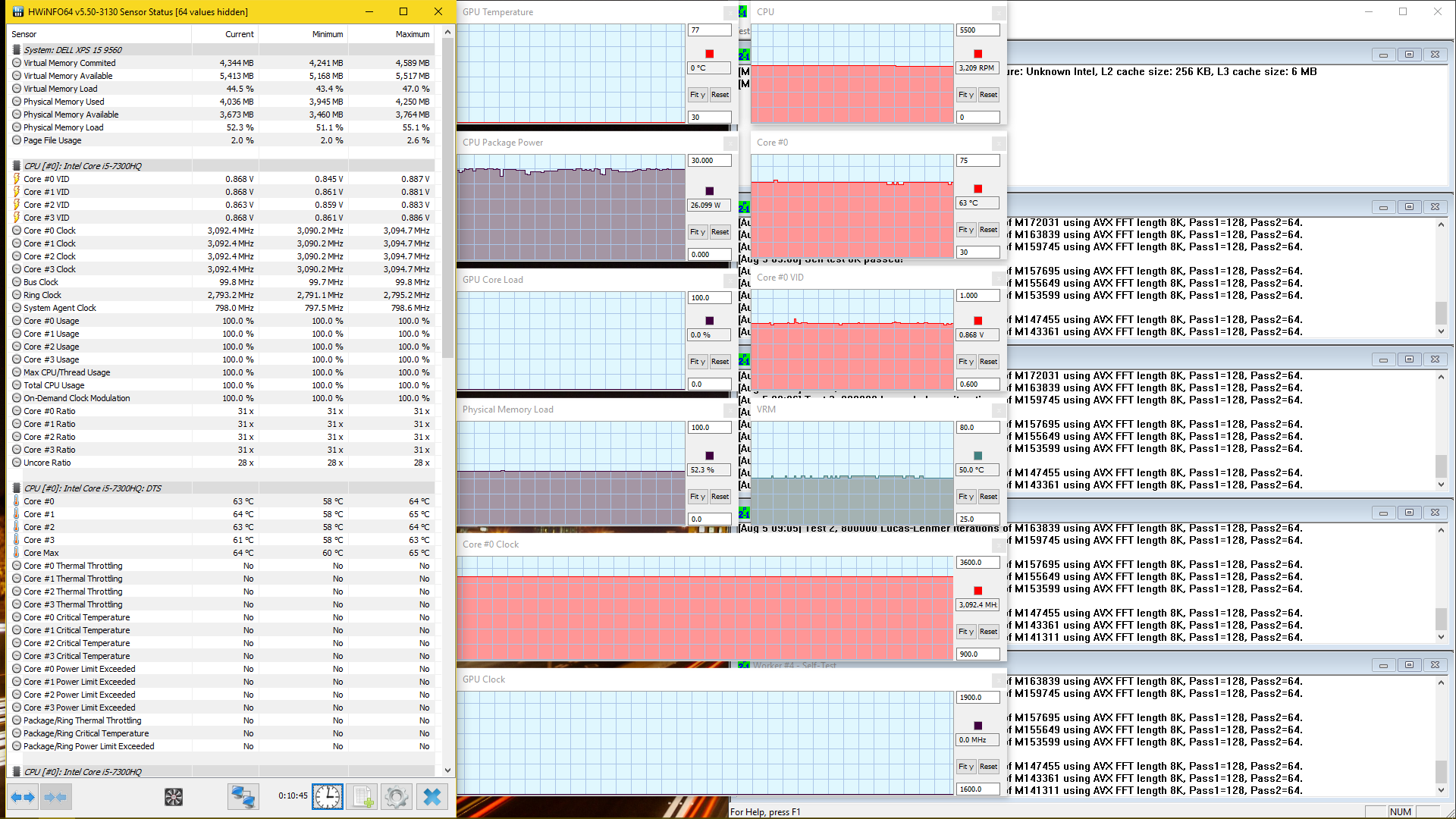Select the System Agent Clock row
This screenshot has width=1456, height=819.
pos(221,308)
